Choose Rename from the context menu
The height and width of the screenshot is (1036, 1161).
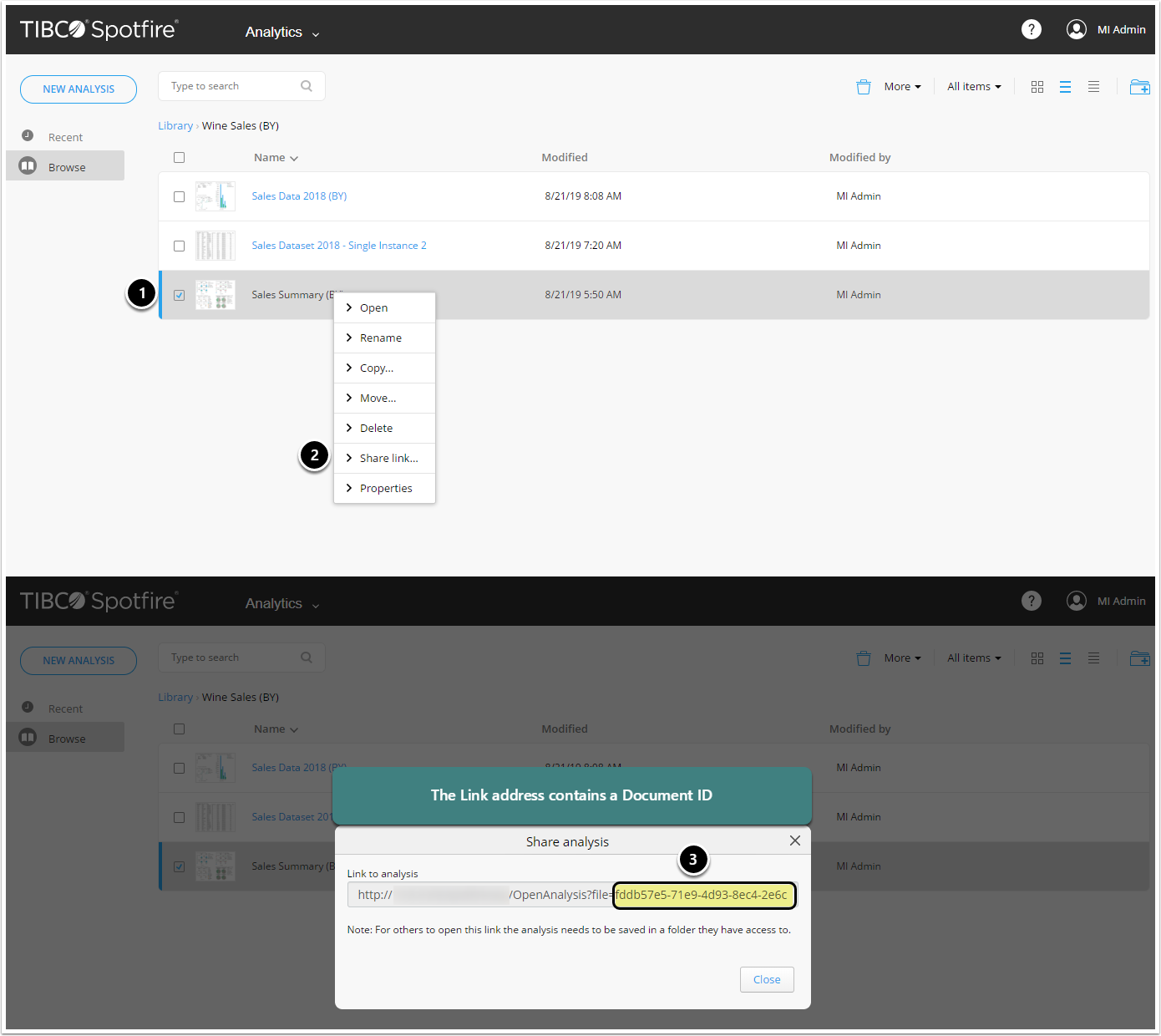[381, 338]
